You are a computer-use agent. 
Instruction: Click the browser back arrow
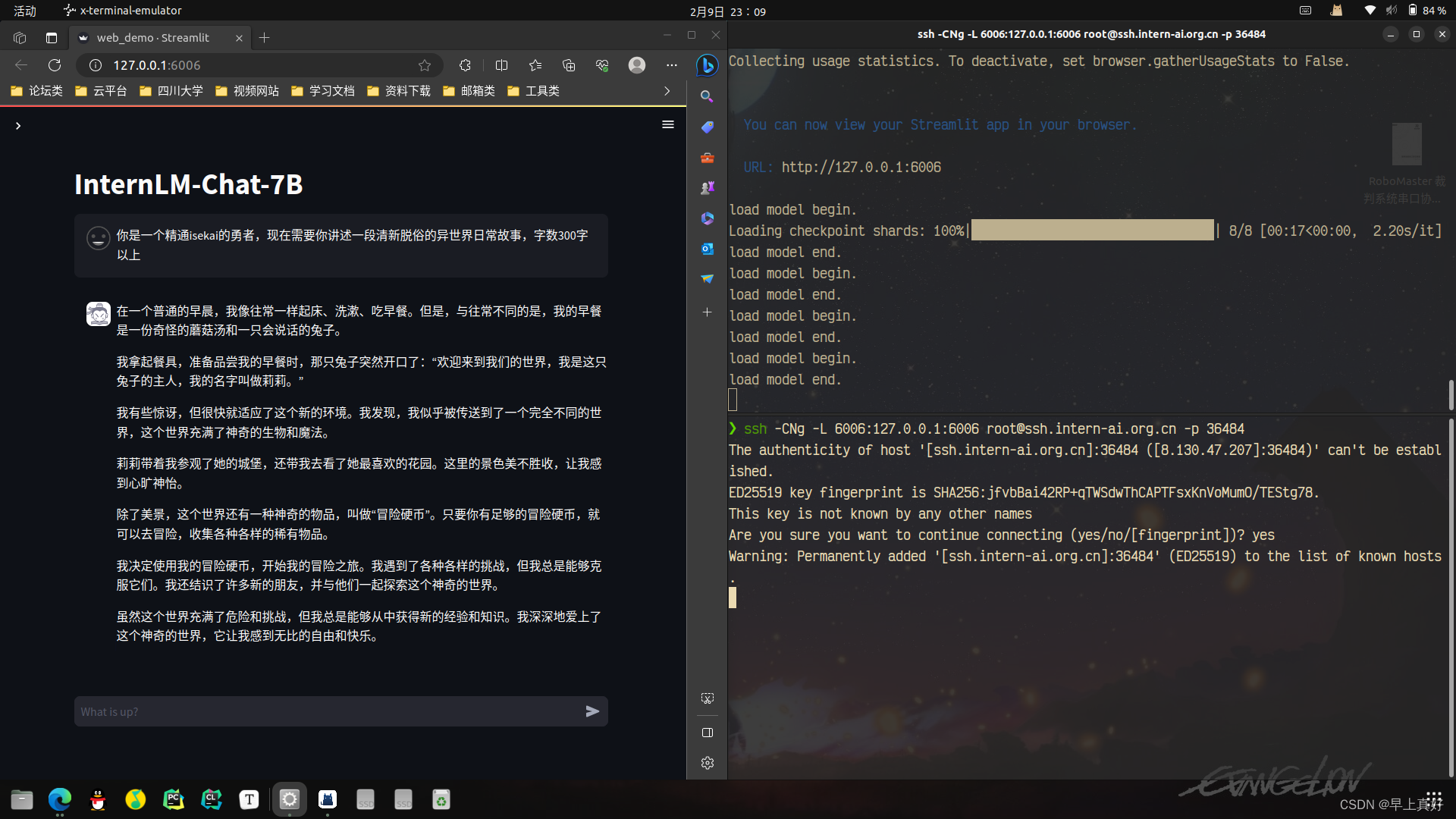21,65
